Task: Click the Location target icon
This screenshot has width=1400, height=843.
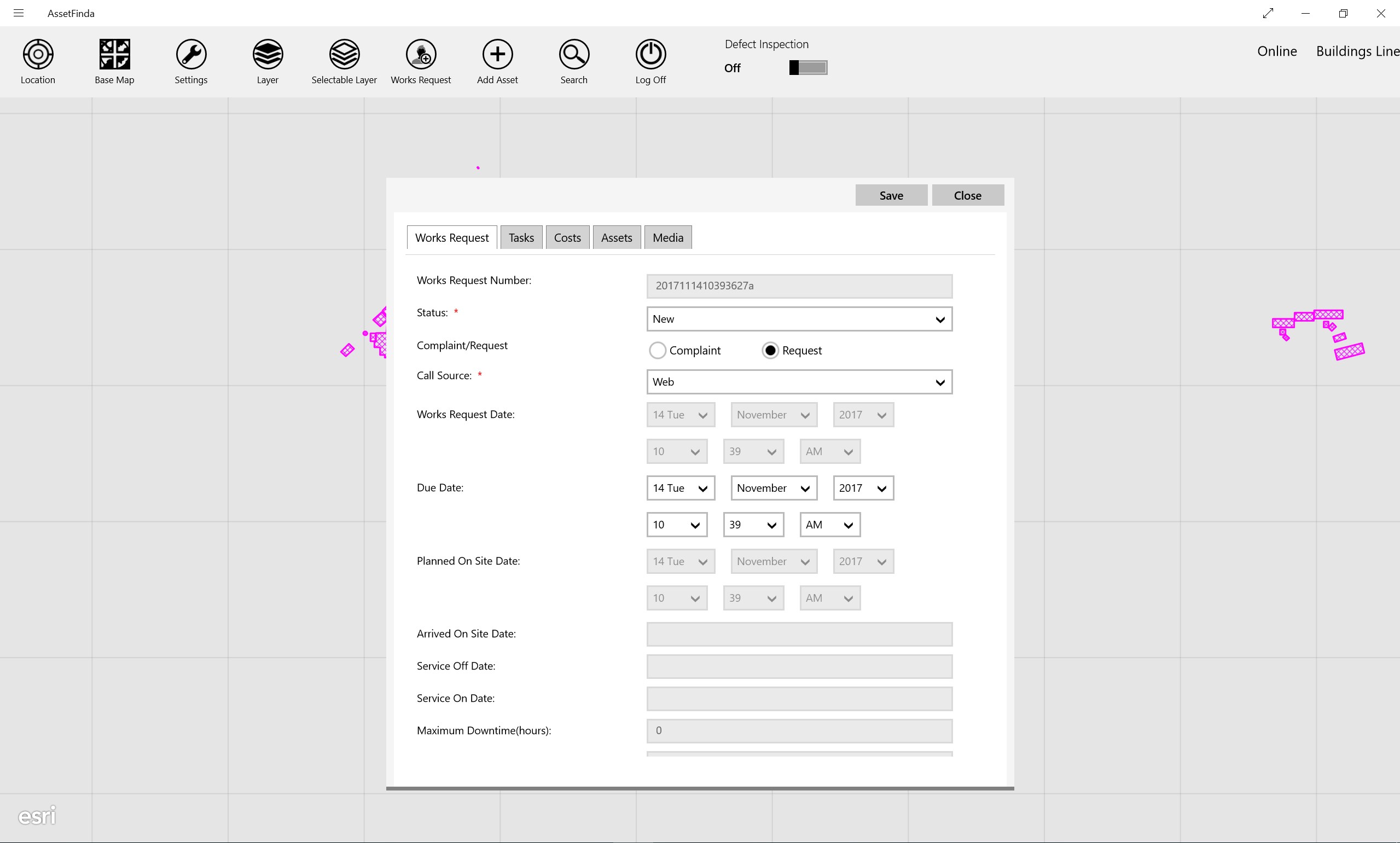Action: pos(38,55)
